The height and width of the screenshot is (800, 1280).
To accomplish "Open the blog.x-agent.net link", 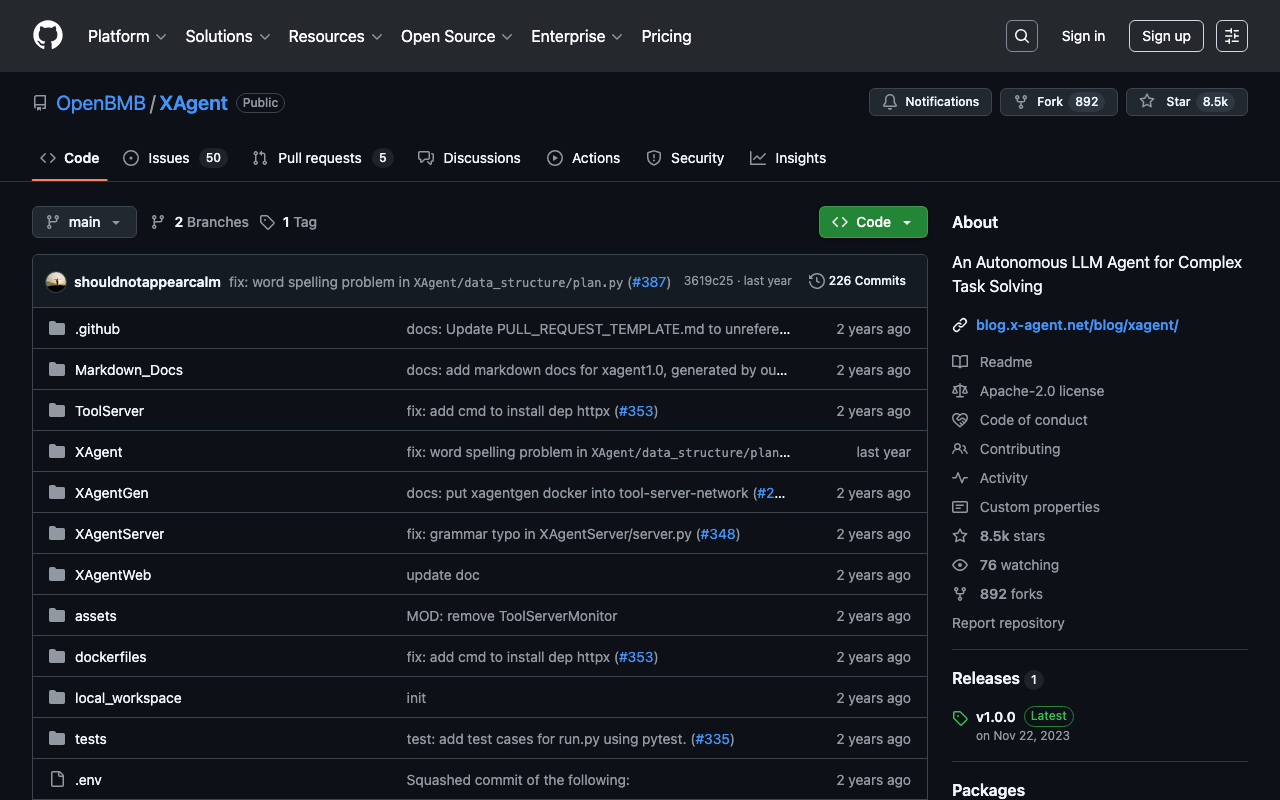I will [x=1077, y=325].
